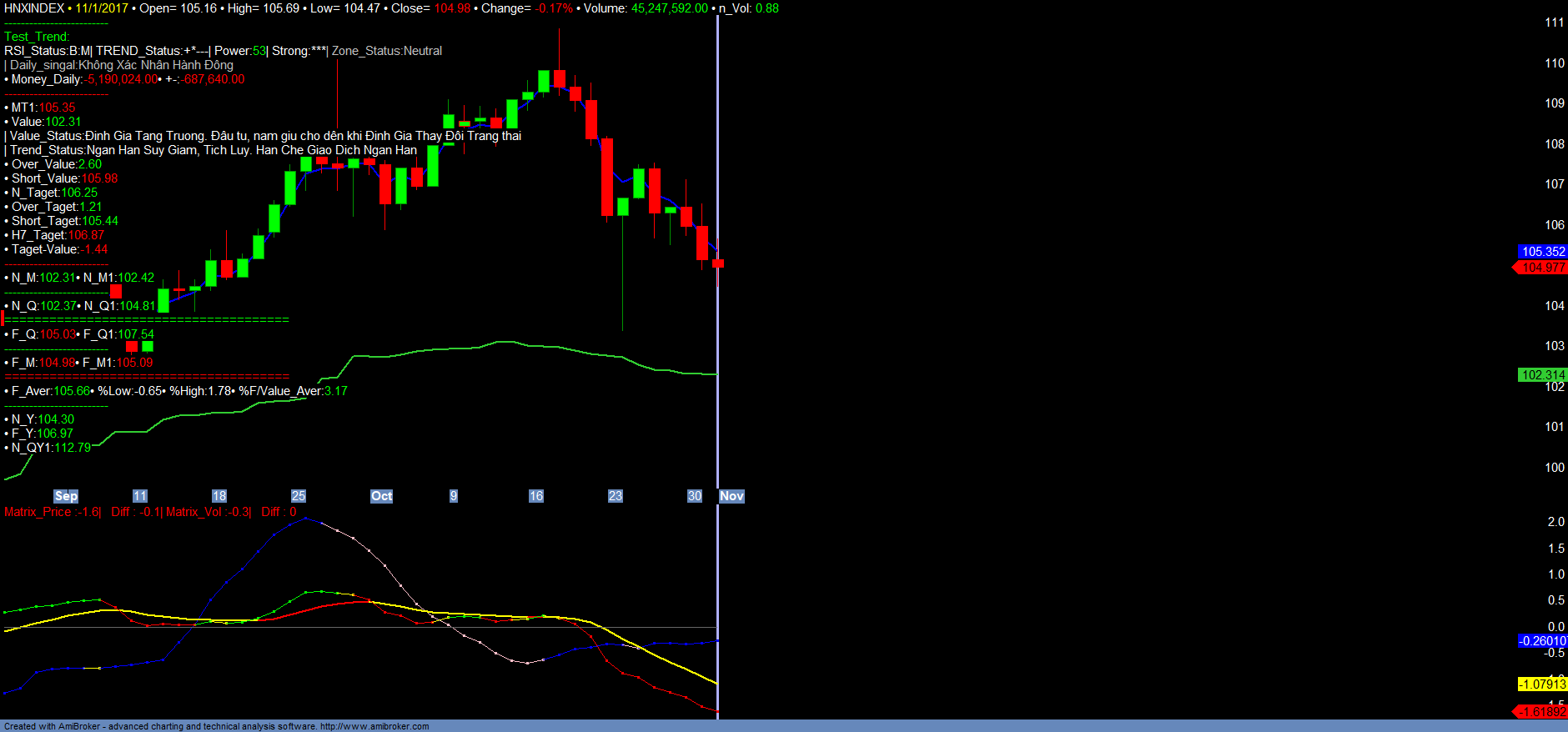This screenshot has height=732, width=1568.
Task: Click the "23" date marker on time axis
Action: coord(615,496)
